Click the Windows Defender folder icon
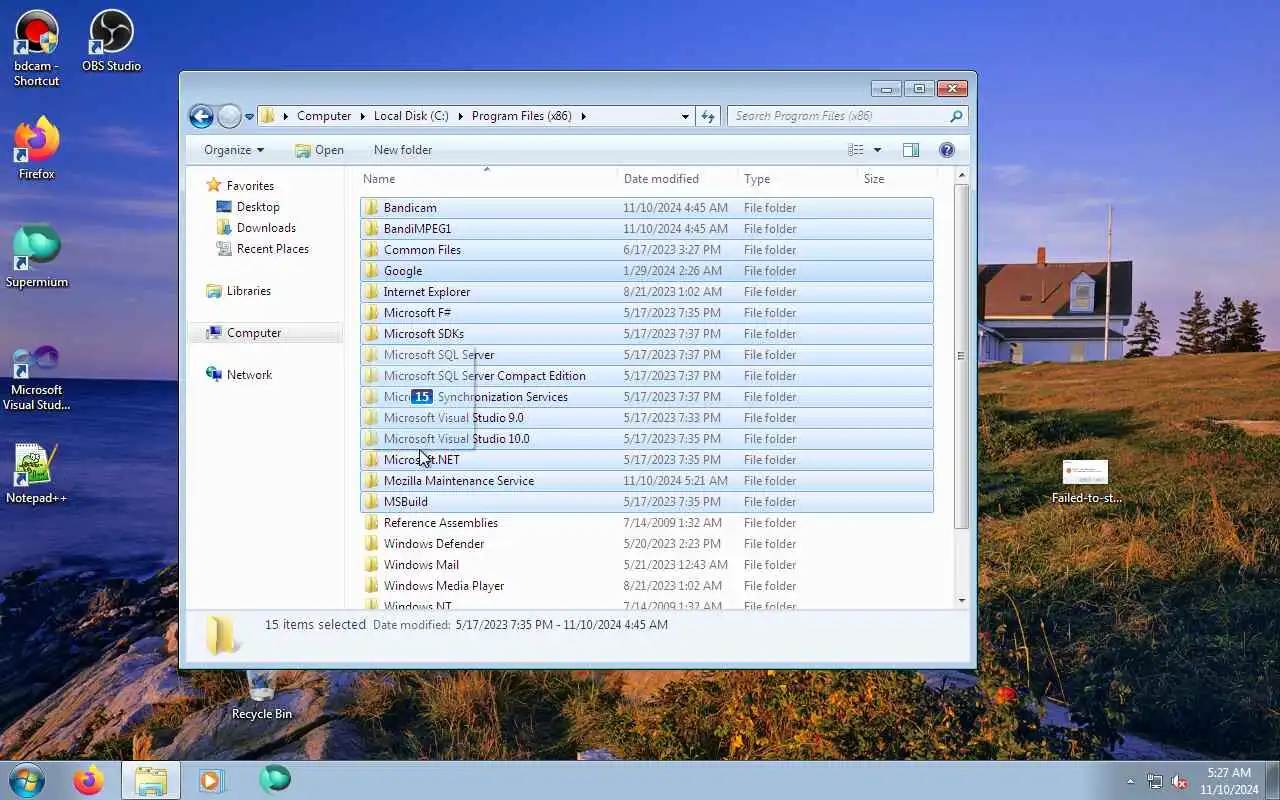Screen dimensions: 1280x800 click(x=371, y=544)
